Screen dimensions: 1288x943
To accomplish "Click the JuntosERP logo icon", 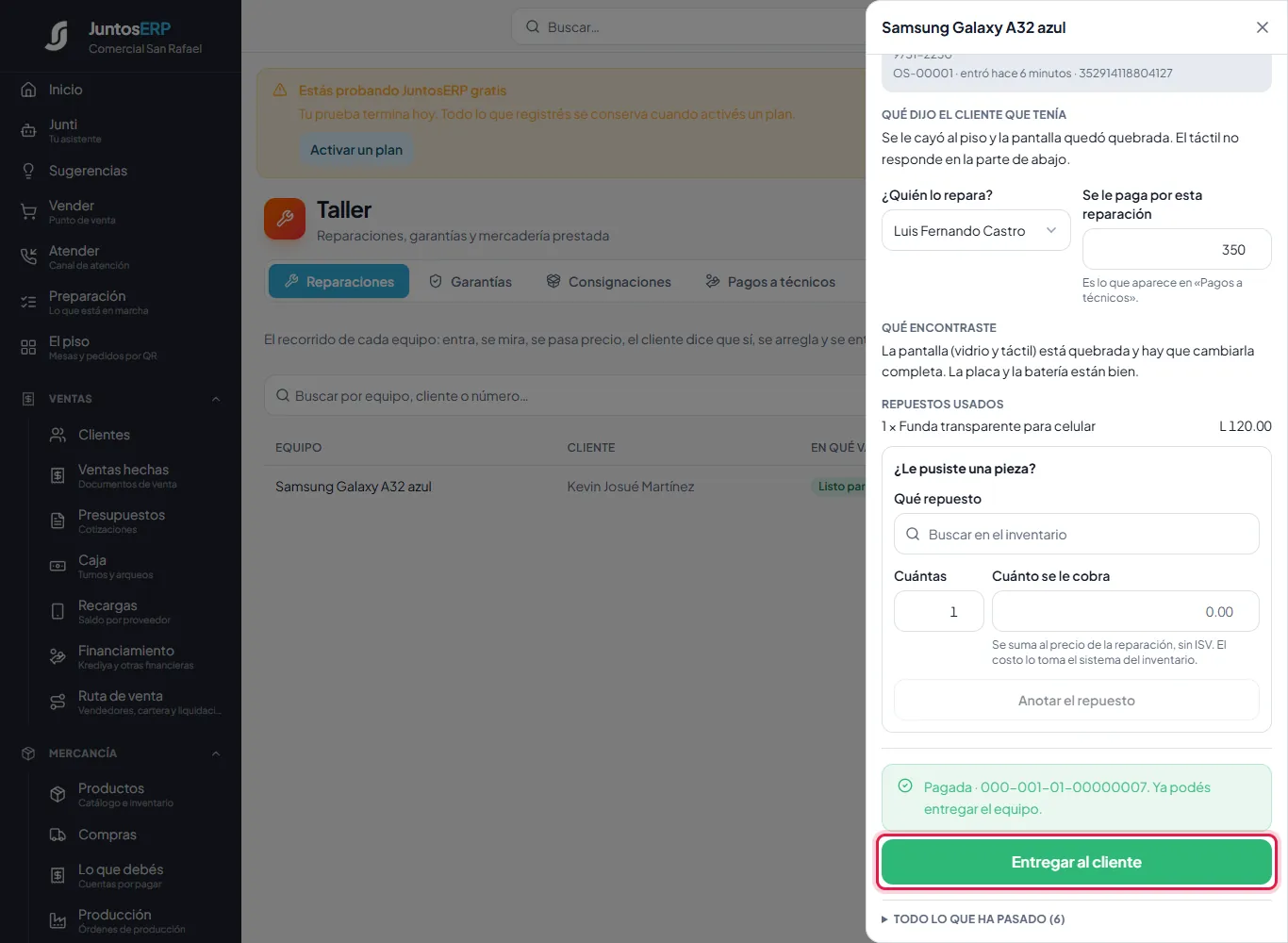I will (58, 36).
